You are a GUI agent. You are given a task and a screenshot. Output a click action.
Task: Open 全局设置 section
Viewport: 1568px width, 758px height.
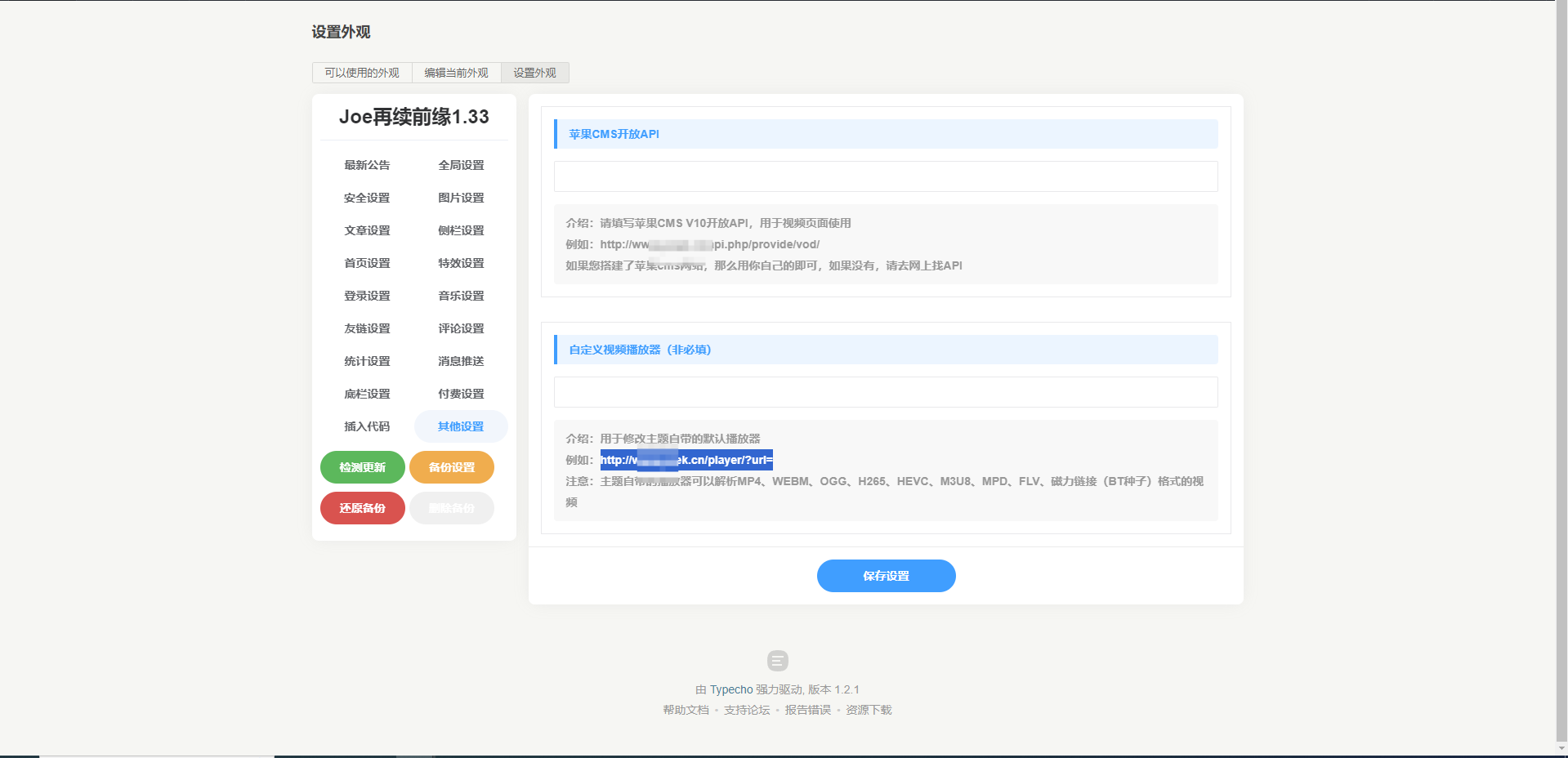pyautogui.click(x=461, y=165)
